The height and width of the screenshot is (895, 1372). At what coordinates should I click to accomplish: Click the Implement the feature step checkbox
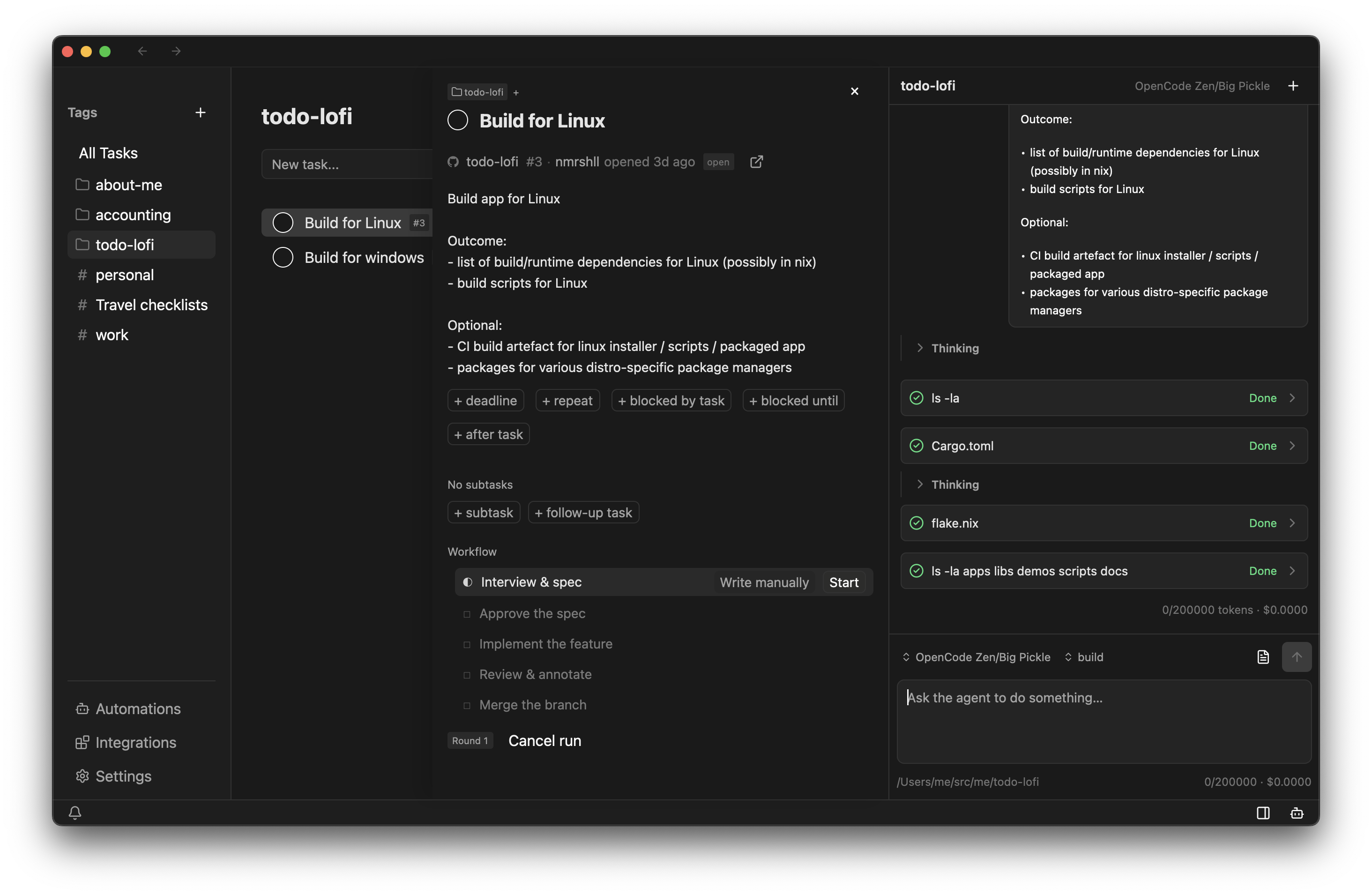pyautogui.click(x=467, y=644)
